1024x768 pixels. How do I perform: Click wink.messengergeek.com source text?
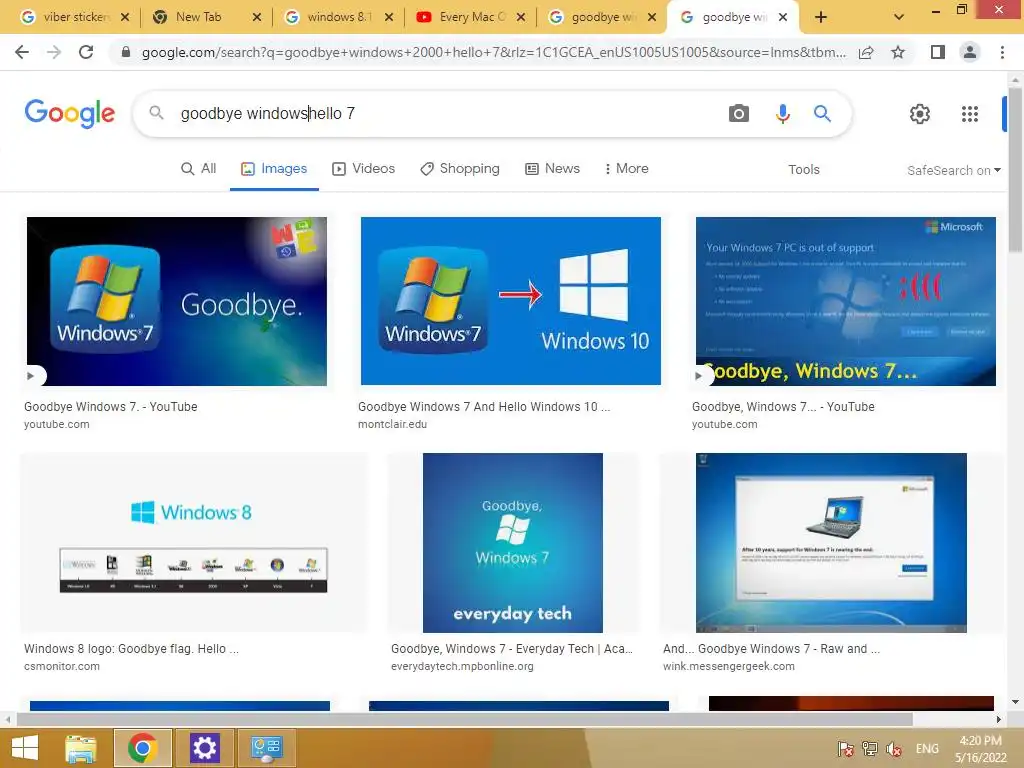(729, 666)
